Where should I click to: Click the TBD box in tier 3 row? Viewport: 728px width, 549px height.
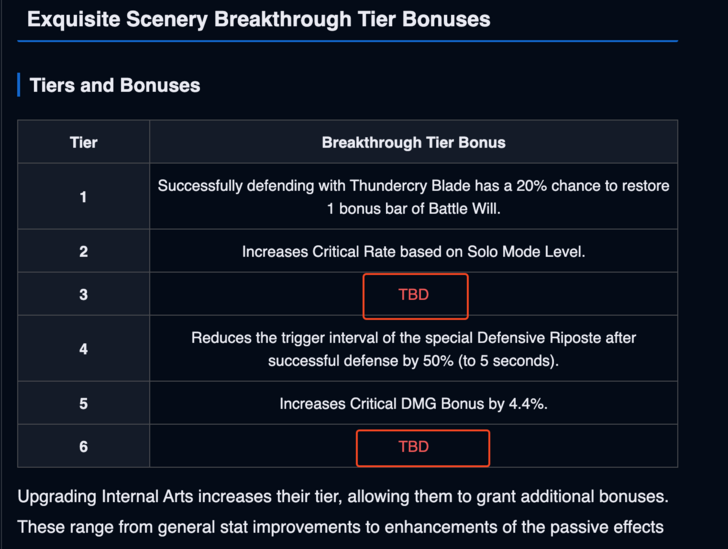click(x=413, y=295)
